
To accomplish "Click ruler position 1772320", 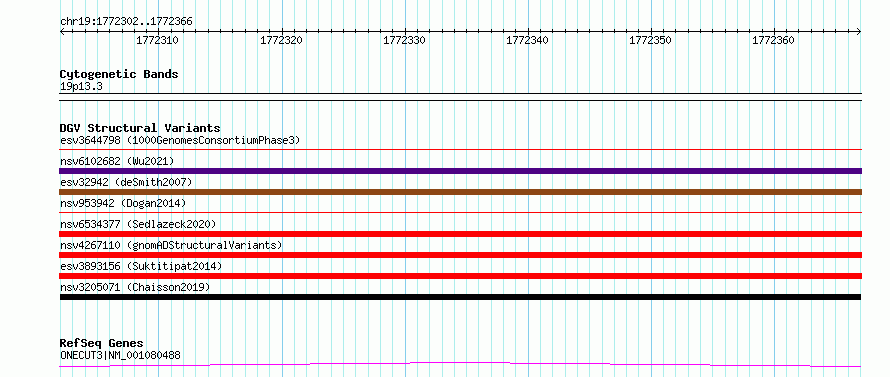I will click(281, 40).
